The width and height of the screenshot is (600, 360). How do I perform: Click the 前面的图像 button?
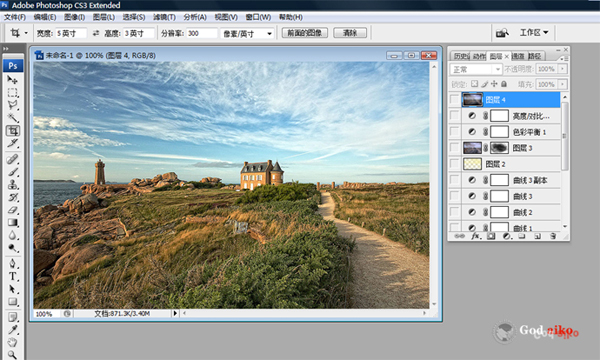305,33
